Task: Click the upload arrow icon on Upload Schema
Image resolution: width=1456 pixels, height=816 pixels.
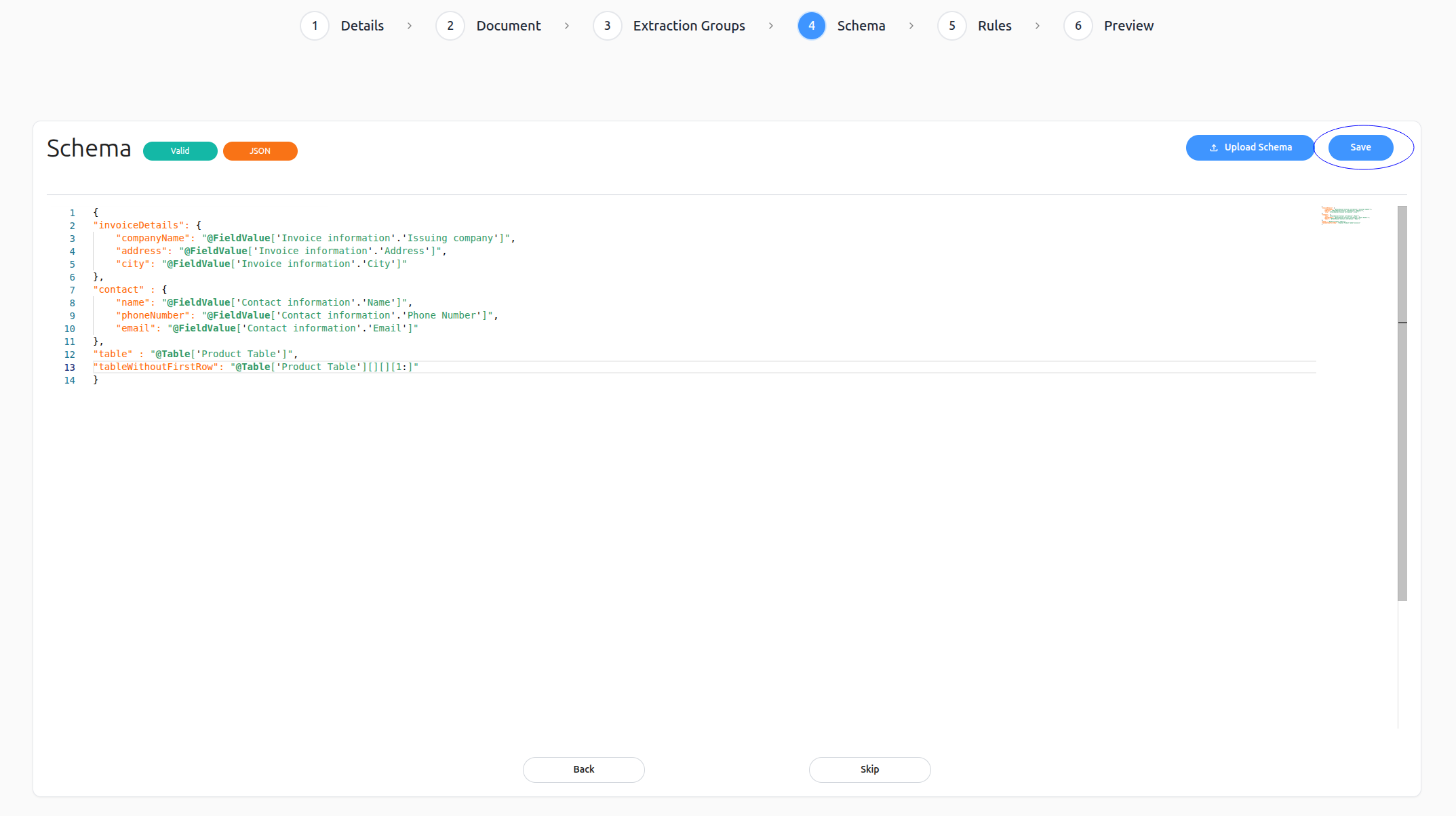Action: click(1214, 148)
